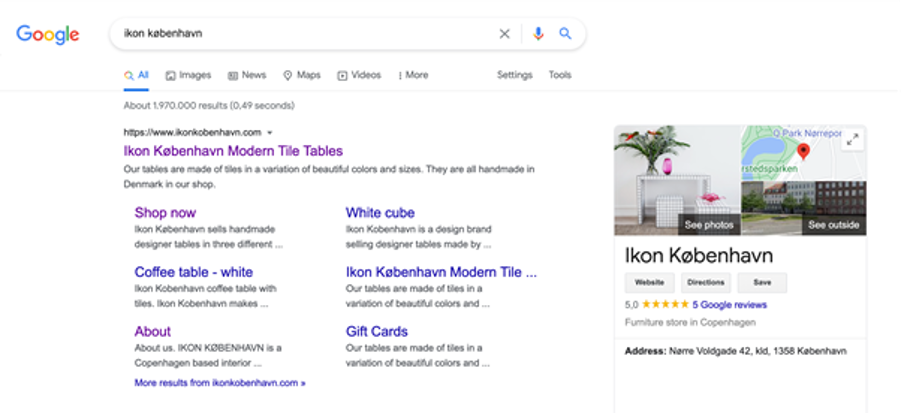The height and width of the screenshot is (414, 902).
Task: Click the About 1.970.000 results text
Action: (x=209, y=106)
